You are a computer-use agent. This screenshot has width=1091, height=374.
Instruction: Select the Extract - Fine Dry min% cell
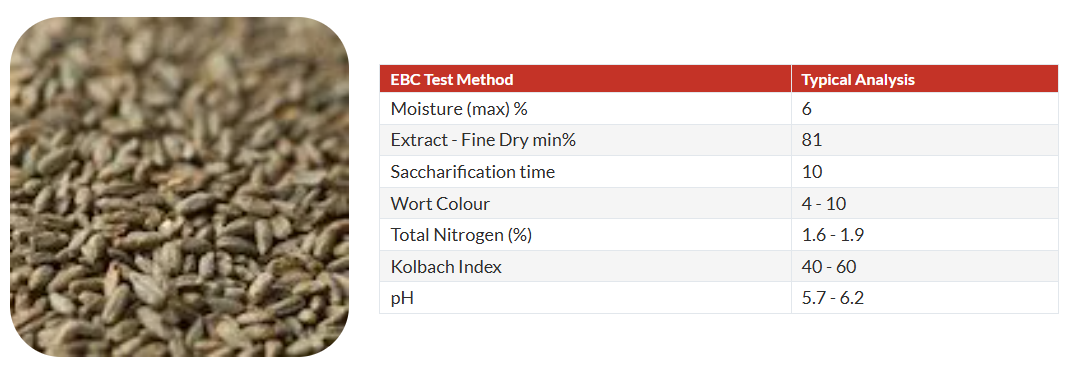click(585, 140)
